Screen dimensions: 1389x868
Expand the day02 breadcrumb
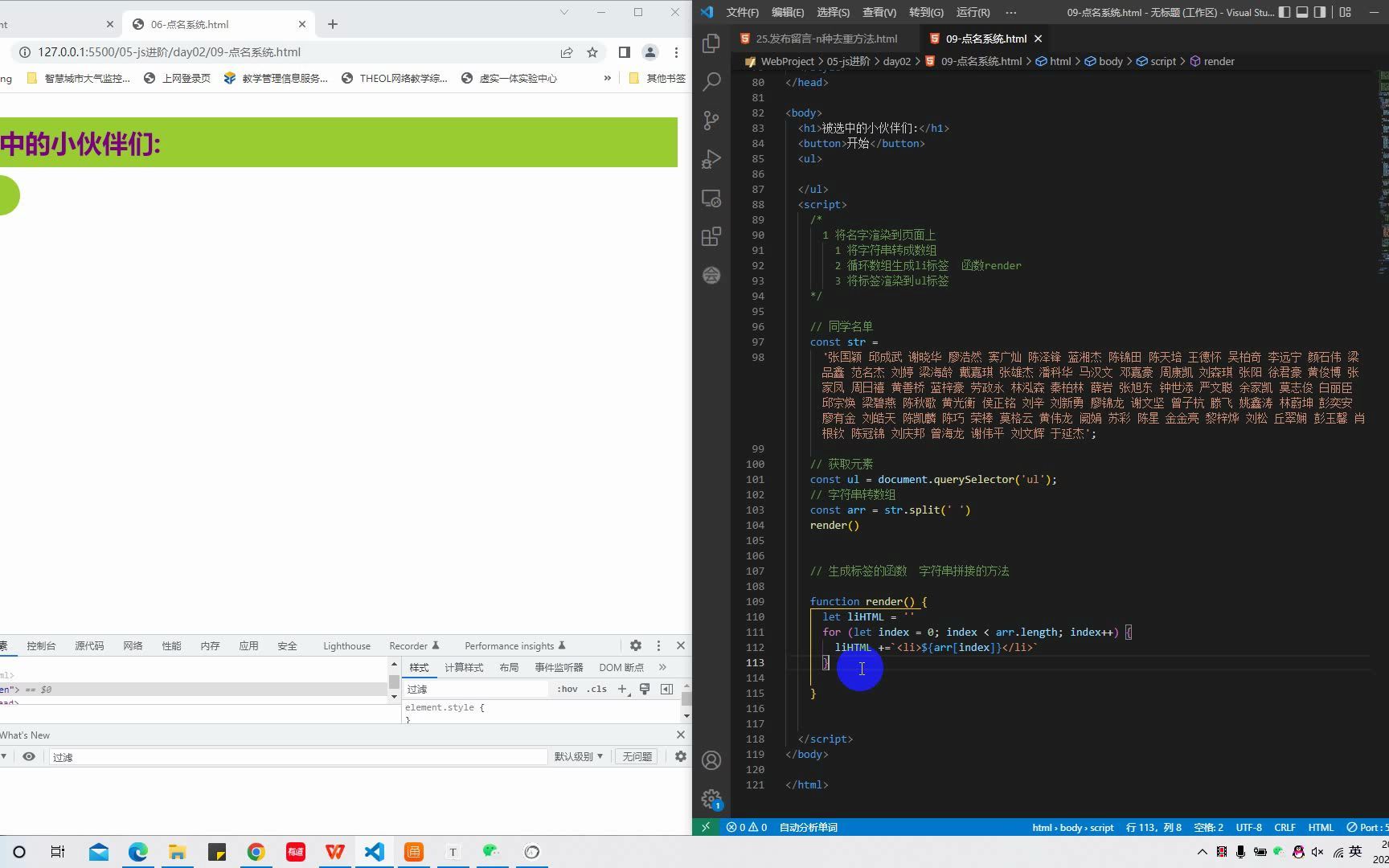897,61
